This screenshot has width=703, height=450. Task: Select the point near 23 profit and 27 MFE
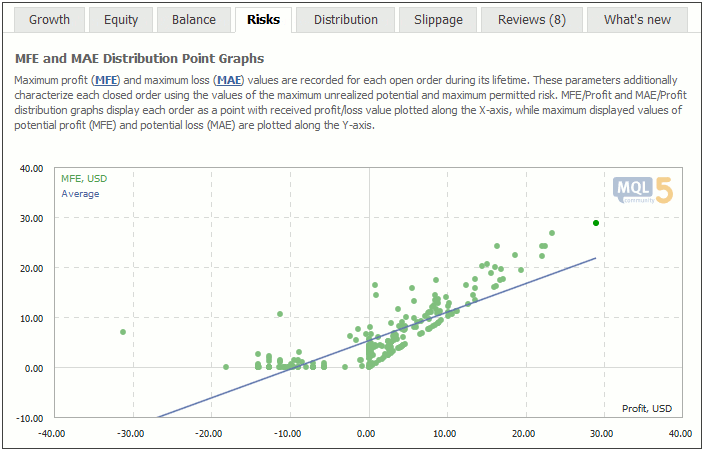(552, 233)
